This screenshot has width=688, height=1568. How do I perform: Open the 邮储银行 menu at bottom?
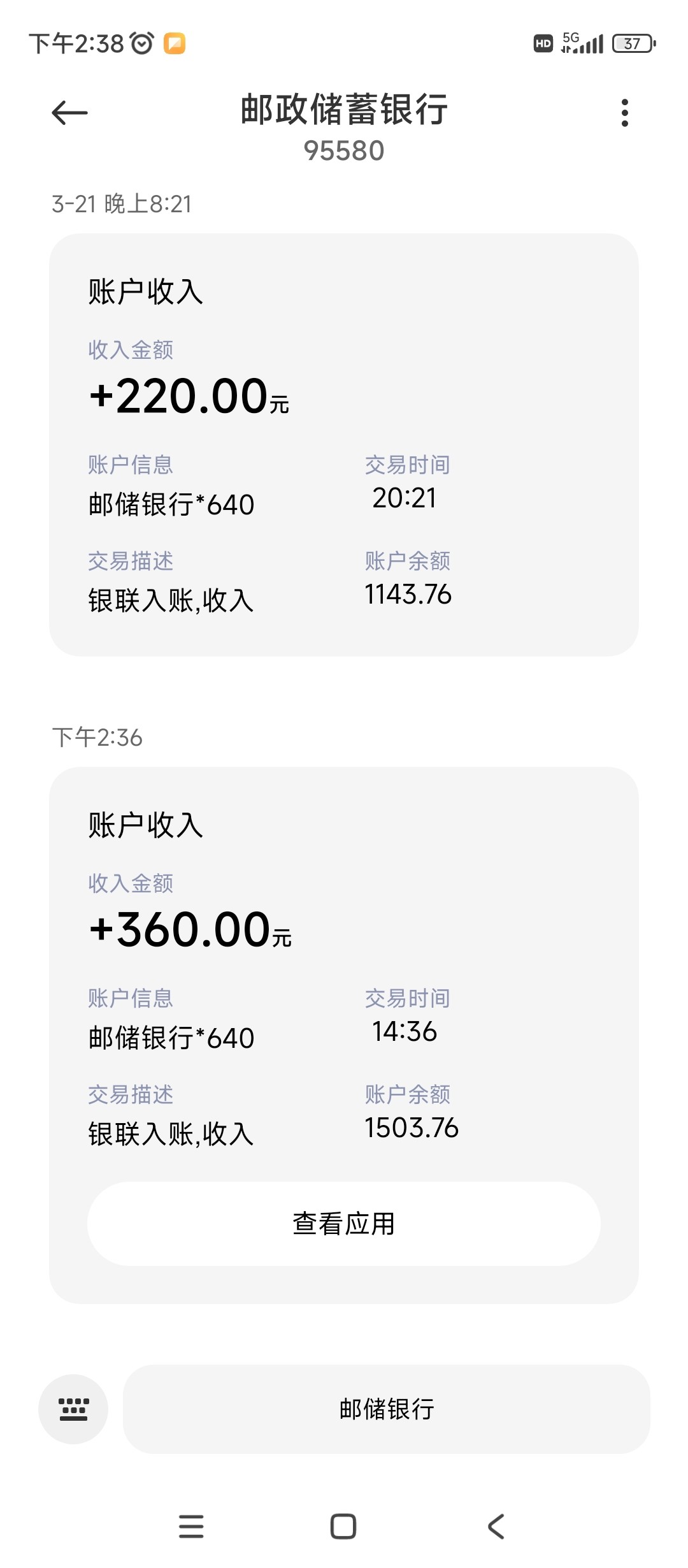[x=386, y=1409]
